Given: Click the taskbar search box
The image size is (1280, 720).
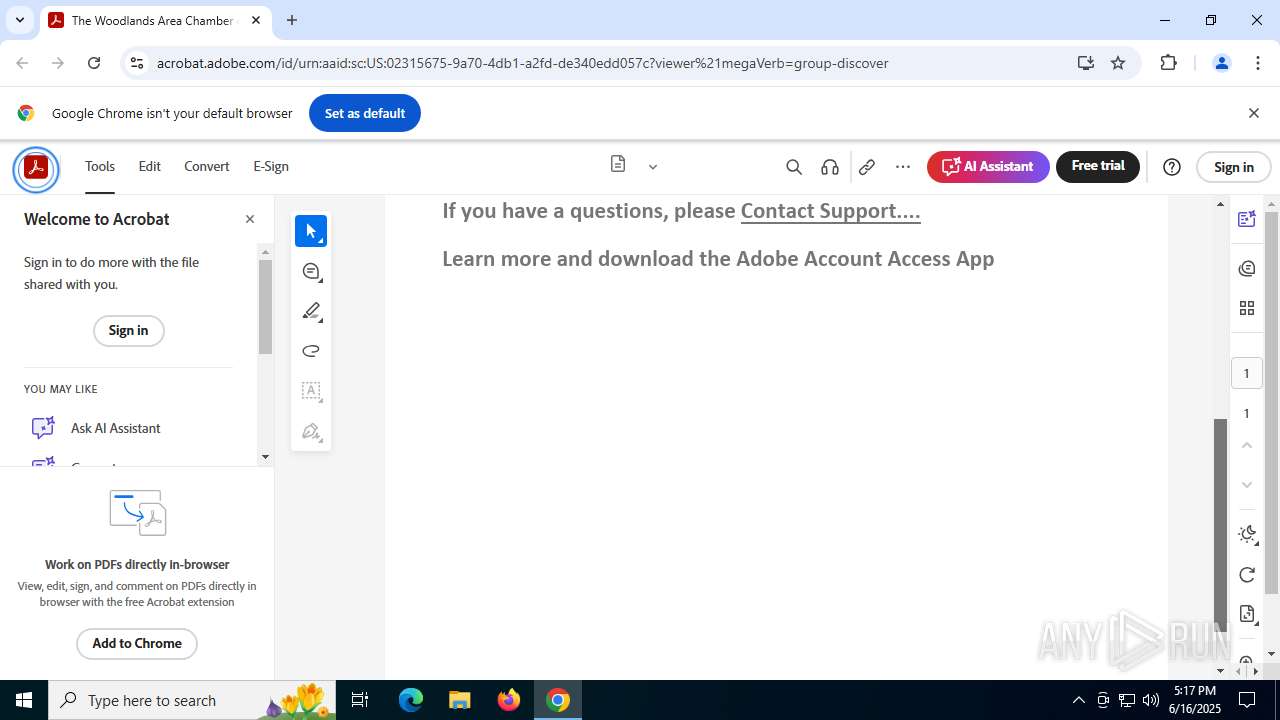Looking at the screenshot, I should (x=192, y=700).
